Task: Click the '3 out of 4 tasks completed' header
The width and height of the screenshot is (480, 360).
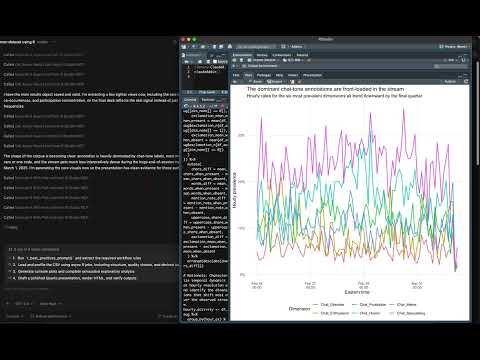Action: (x=34, y=249)
